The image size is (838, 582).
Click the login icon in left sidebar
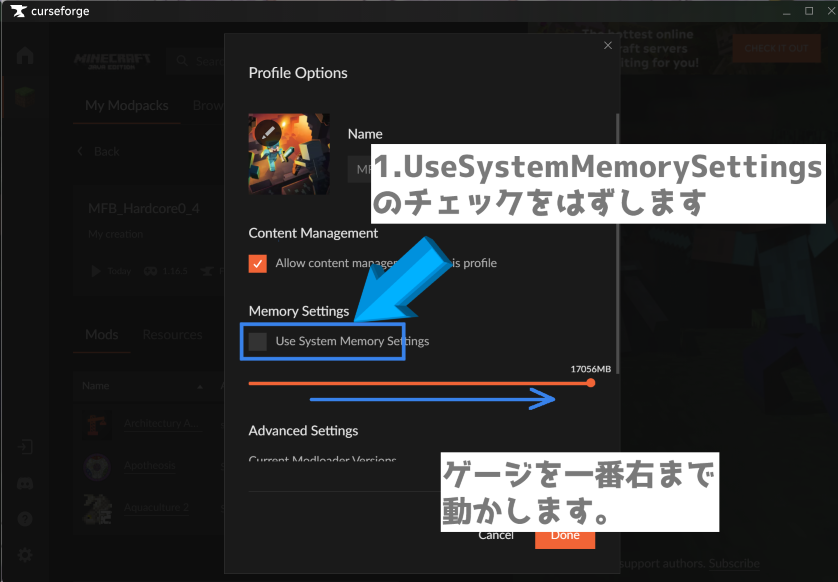[x=25, y=447]
